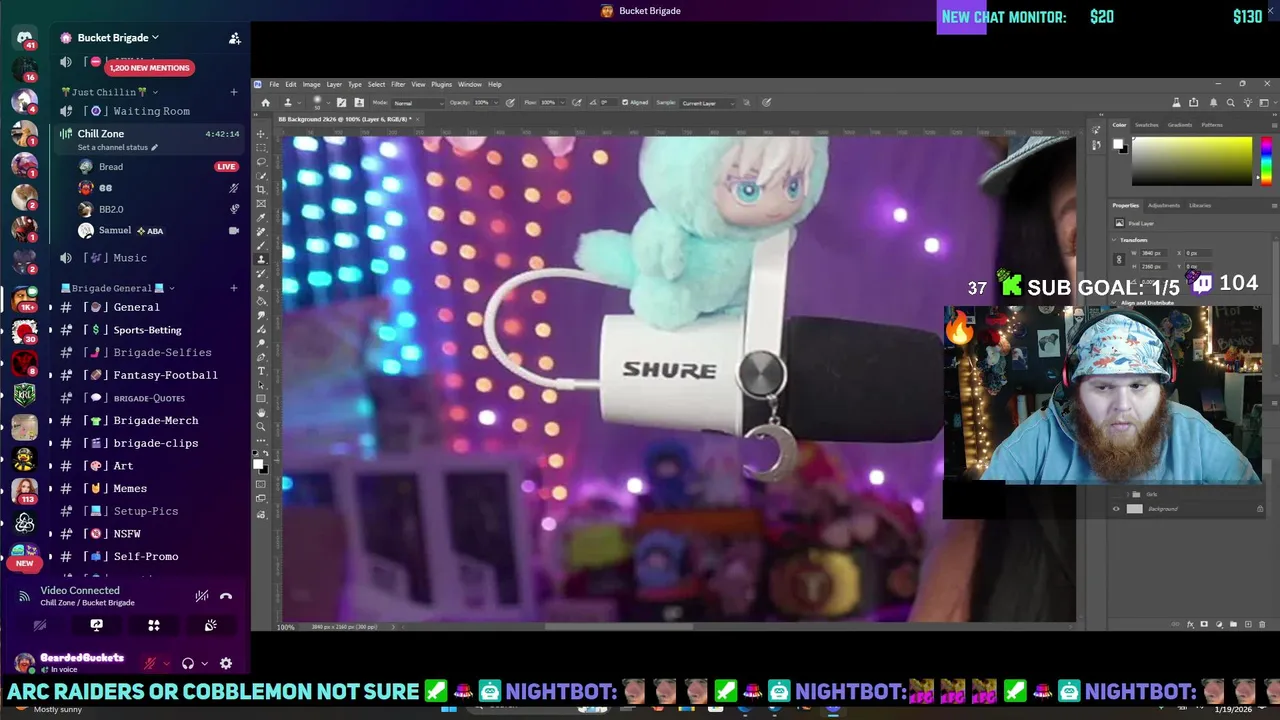Close the BB Background document tab
Image resolution: width=1280 pixels, height=720 pixels.
pos(417,119)
